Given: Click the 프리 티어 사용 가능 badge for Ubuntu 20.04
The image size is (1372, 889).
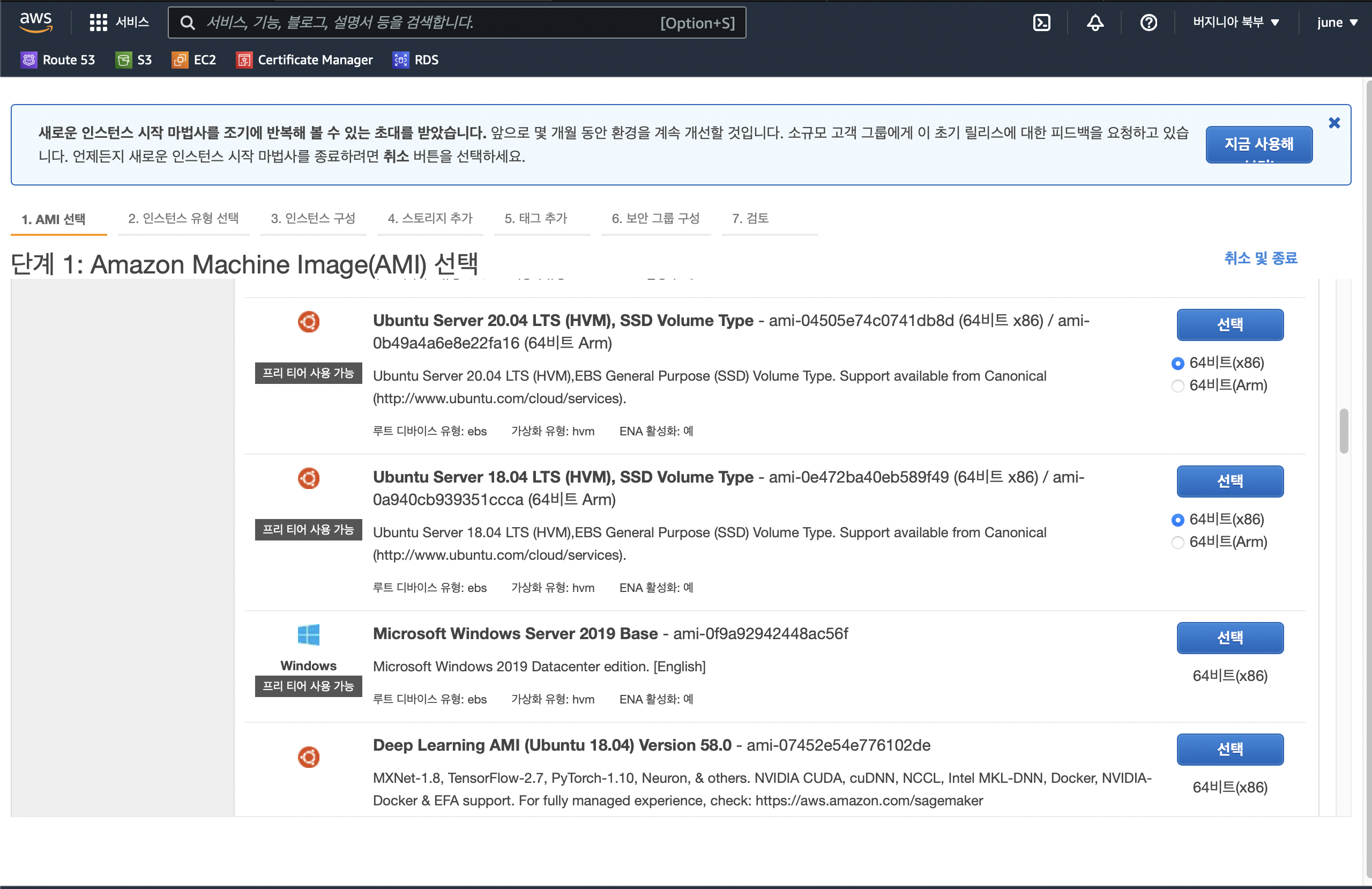Looking at the screenshot, I should (308, 373).
